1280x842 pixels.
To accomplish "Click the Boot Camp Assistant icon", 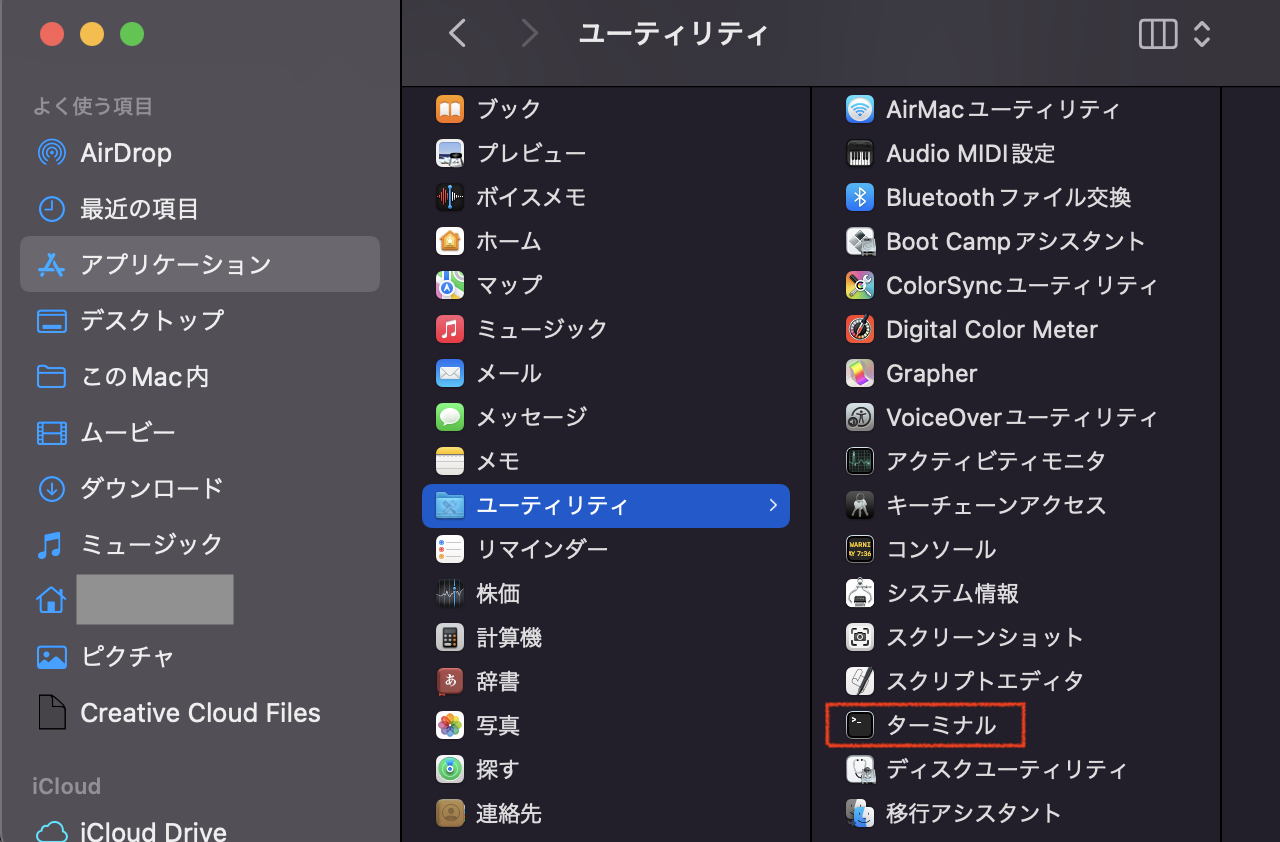I will point(860,241).
